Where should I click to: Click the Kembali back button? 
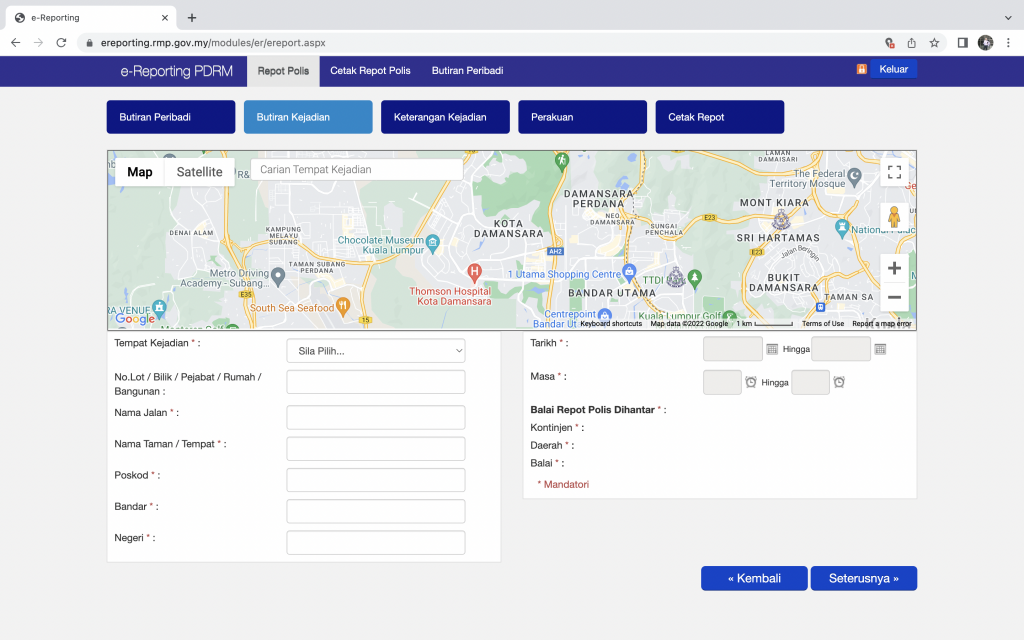(754, 579)
